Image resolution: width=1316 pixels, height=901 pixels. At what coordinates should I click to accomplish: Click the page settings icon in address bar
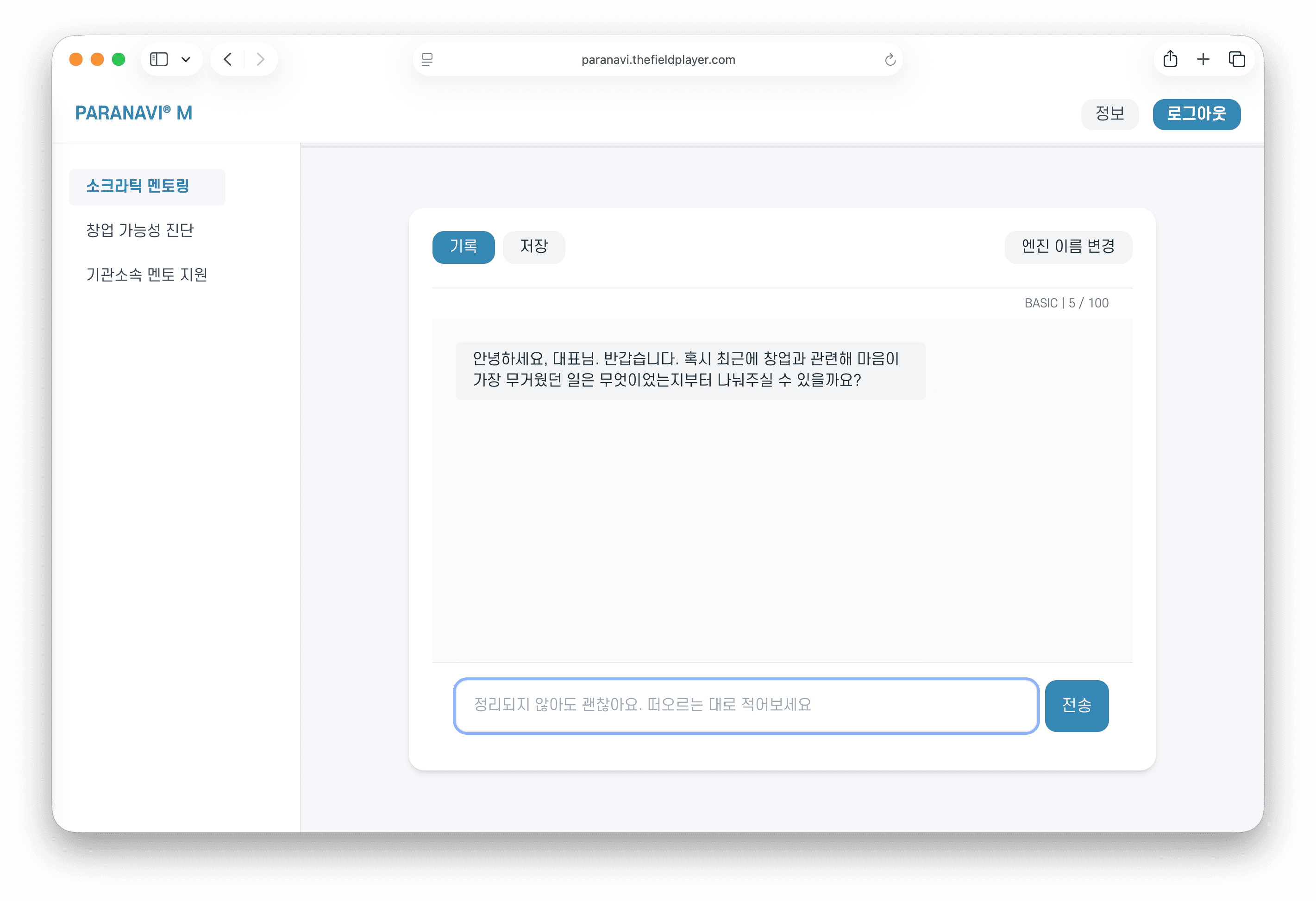(427, 59)
